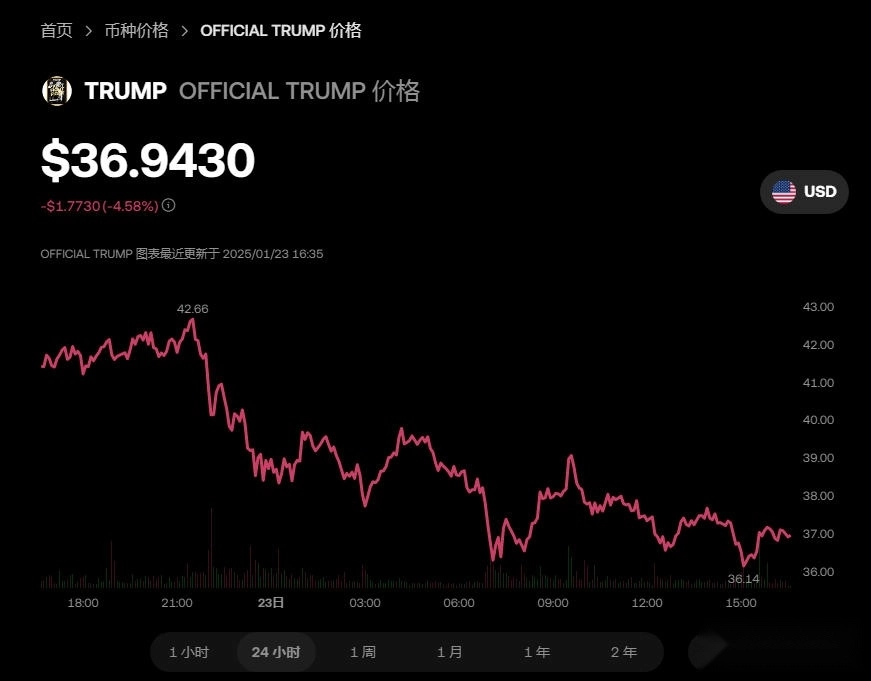Select the 24 小时 time range
The height and width of the screenshot is (681, 871).
pos(276,652)
